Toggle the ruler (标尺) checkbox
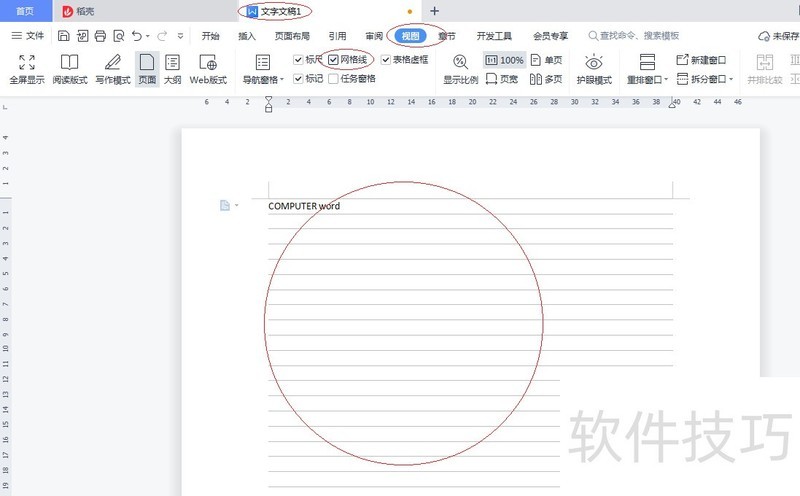 click(x=298, y=60)
